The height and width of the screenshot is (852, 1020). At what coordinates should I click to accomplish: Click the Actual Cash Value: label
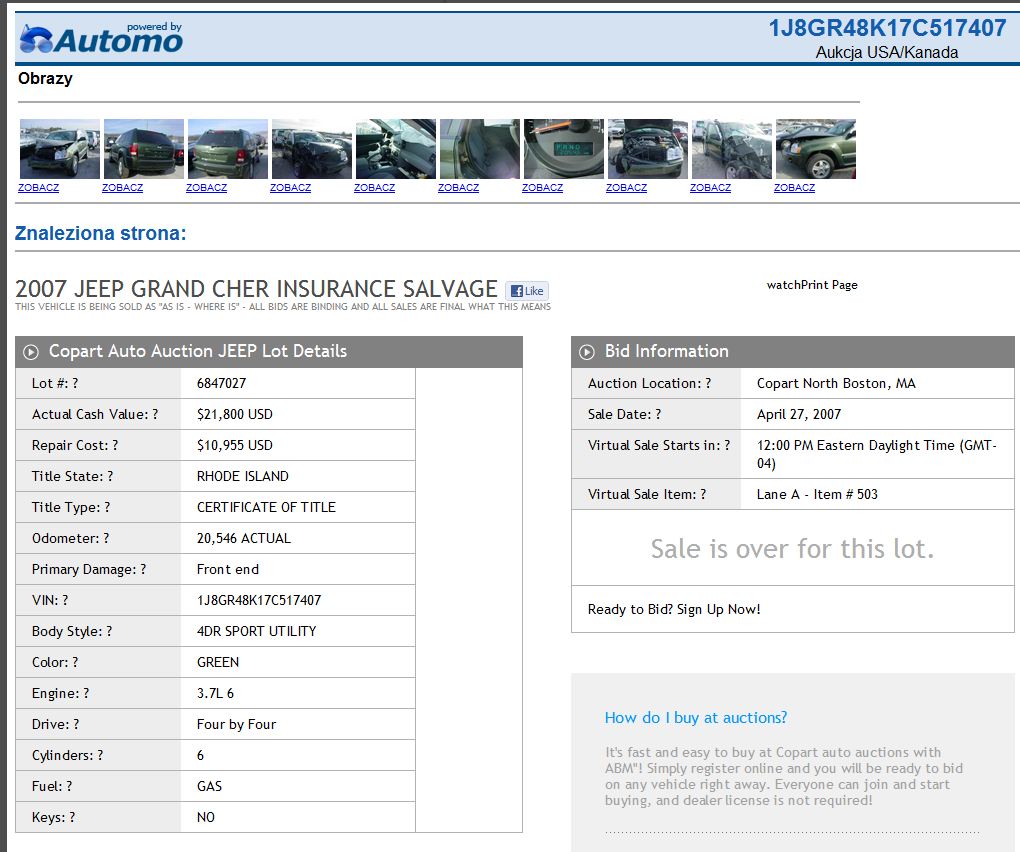click(95, 414)
